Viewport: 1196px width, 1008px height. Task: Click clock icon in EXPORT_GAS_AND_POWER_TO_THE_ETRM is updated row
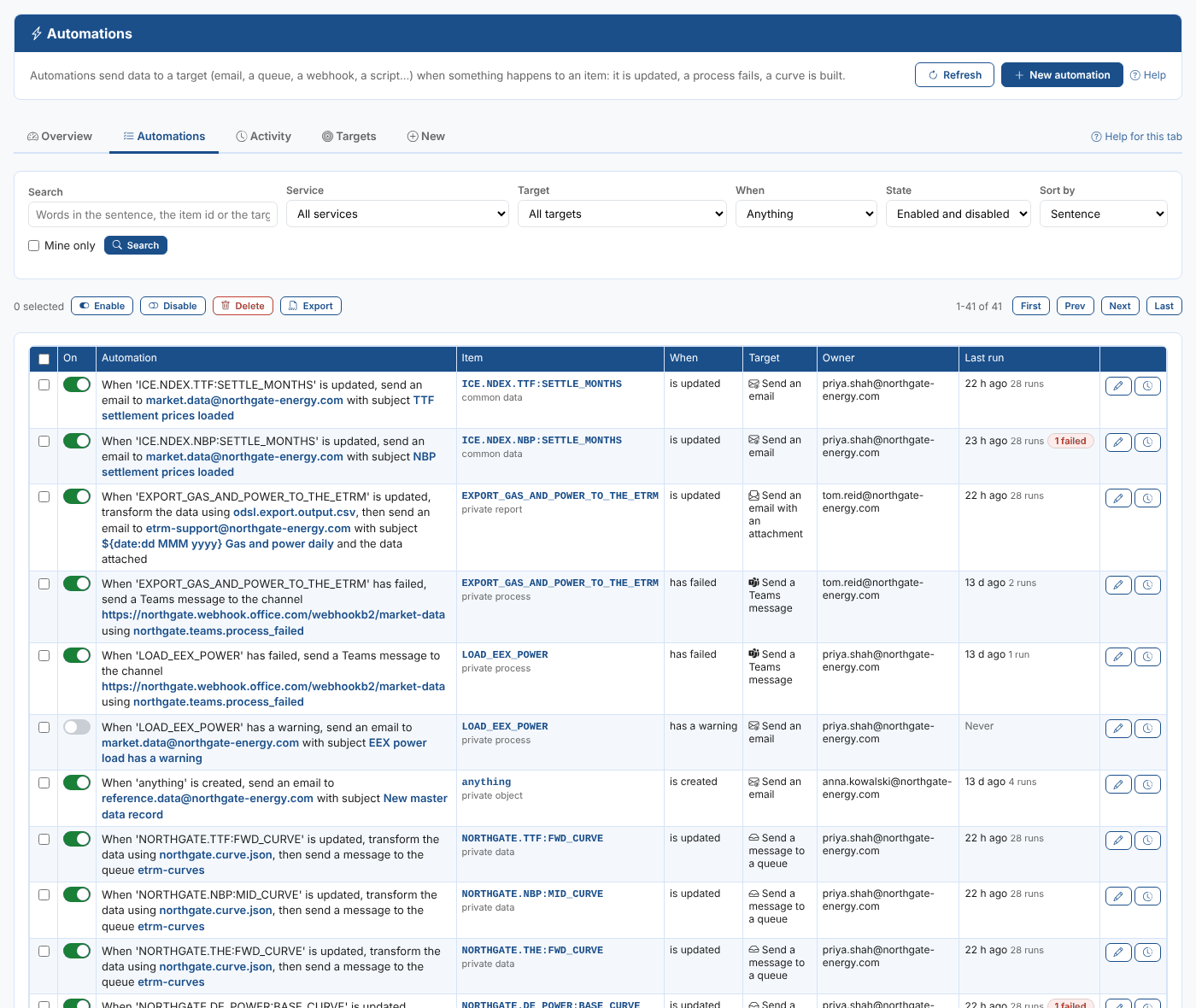(1147, 498)
